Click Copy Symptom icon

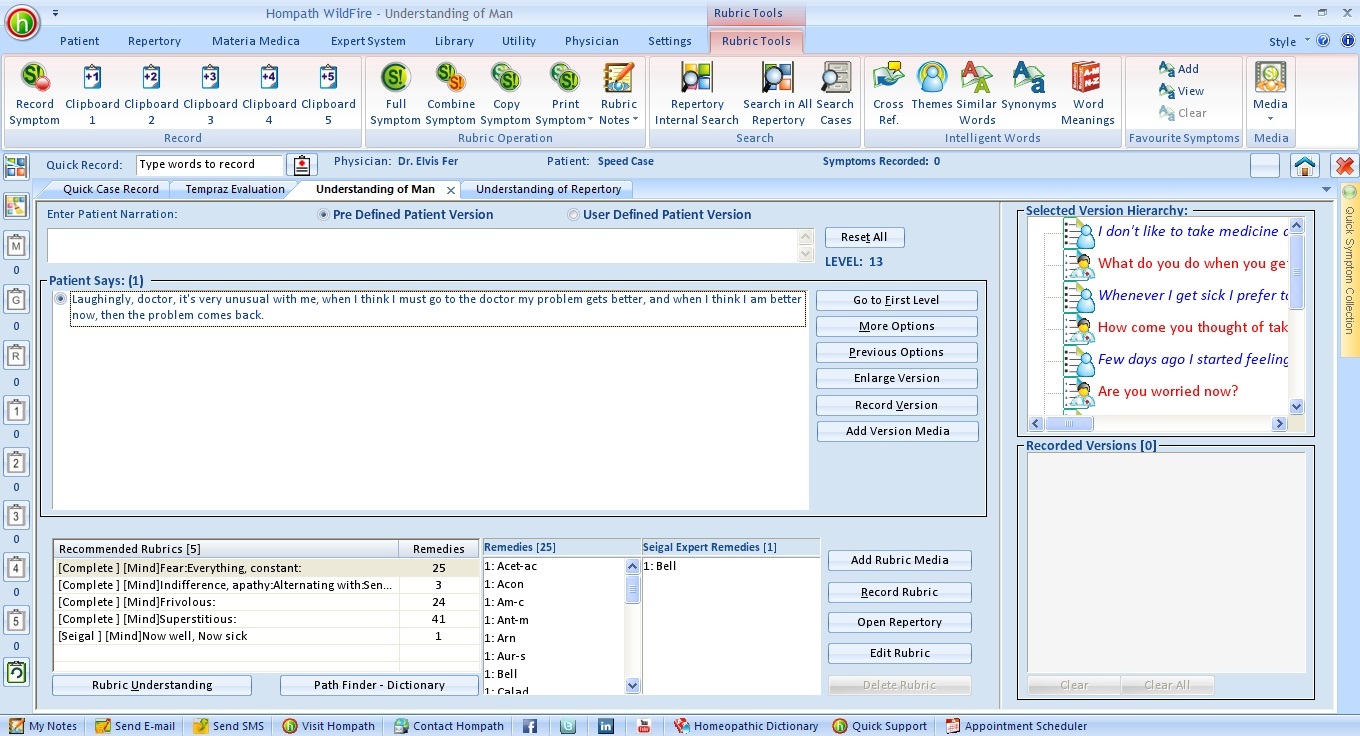(x=506, y=78)
